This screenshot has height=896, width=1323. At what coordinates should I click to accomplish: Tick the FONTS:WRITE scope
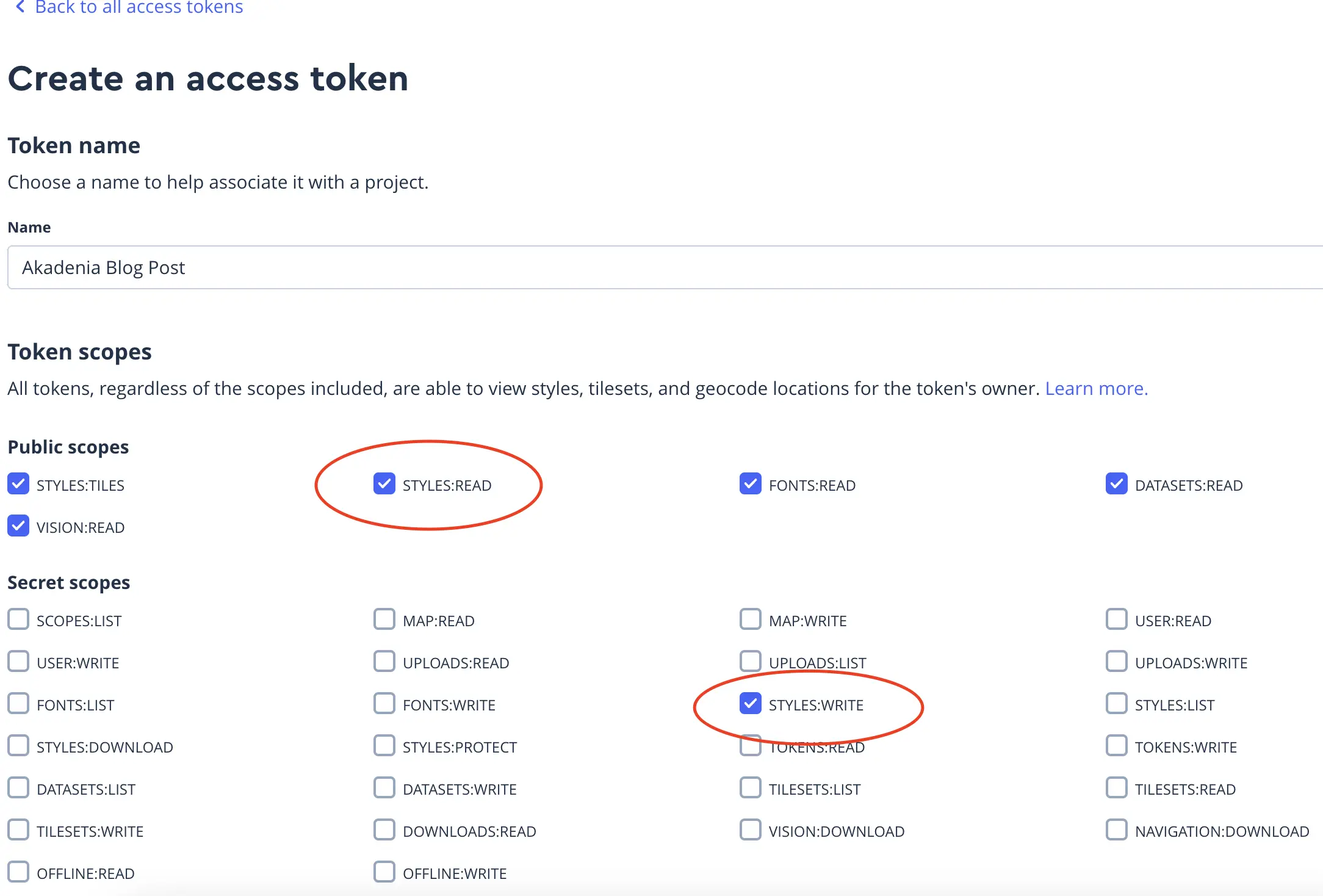(x=384, y=703)
